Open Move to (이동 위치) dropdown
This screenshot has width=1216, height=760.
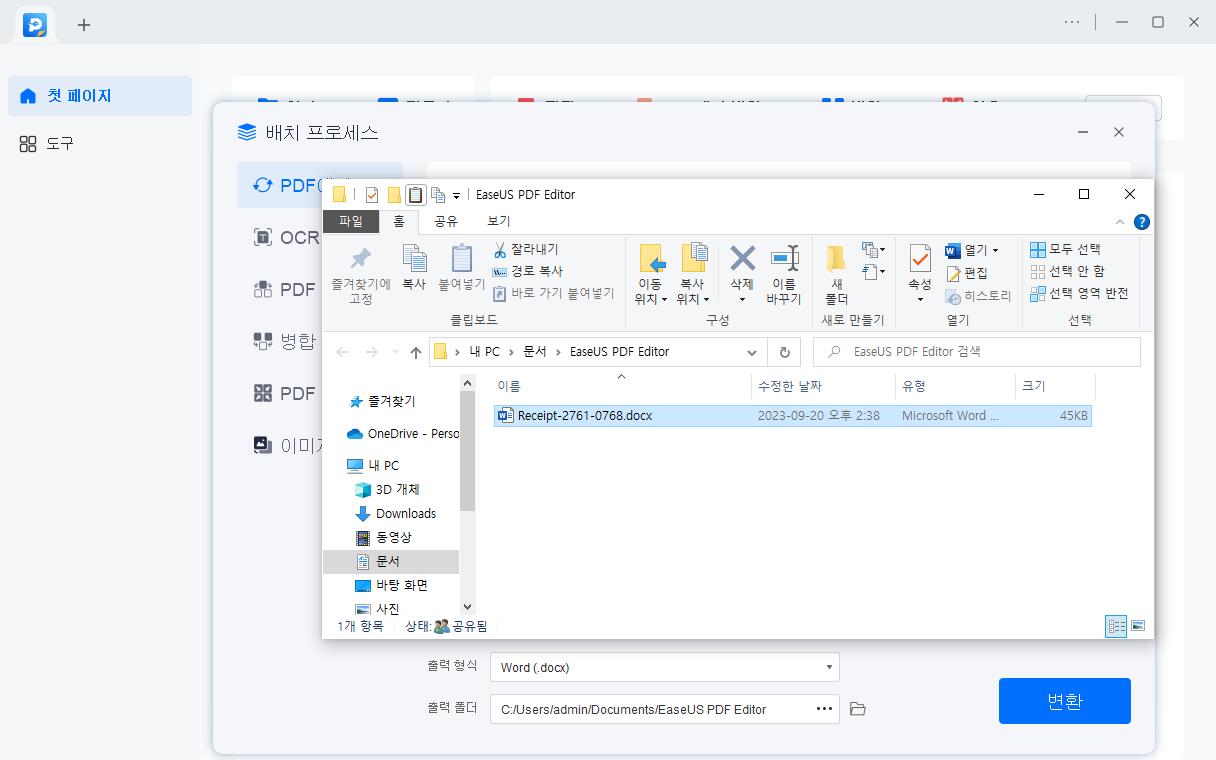(650, 274)
